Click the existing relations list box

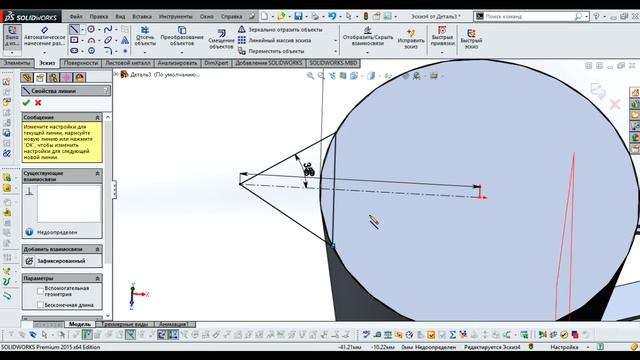tap(69, 204)
